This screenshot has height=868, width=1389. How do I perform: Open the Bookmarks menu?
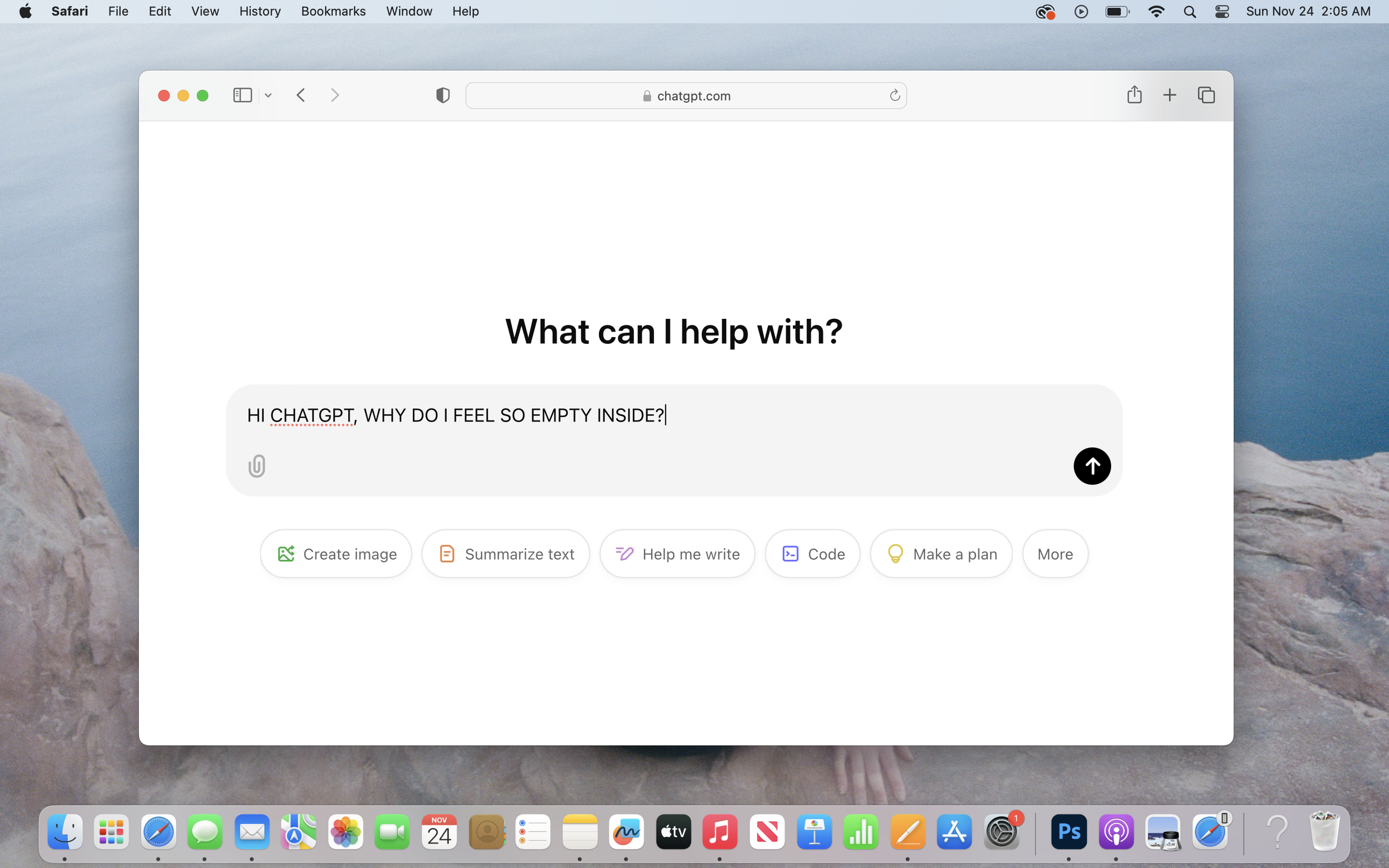pyautogui.click(x=333, y=11)
